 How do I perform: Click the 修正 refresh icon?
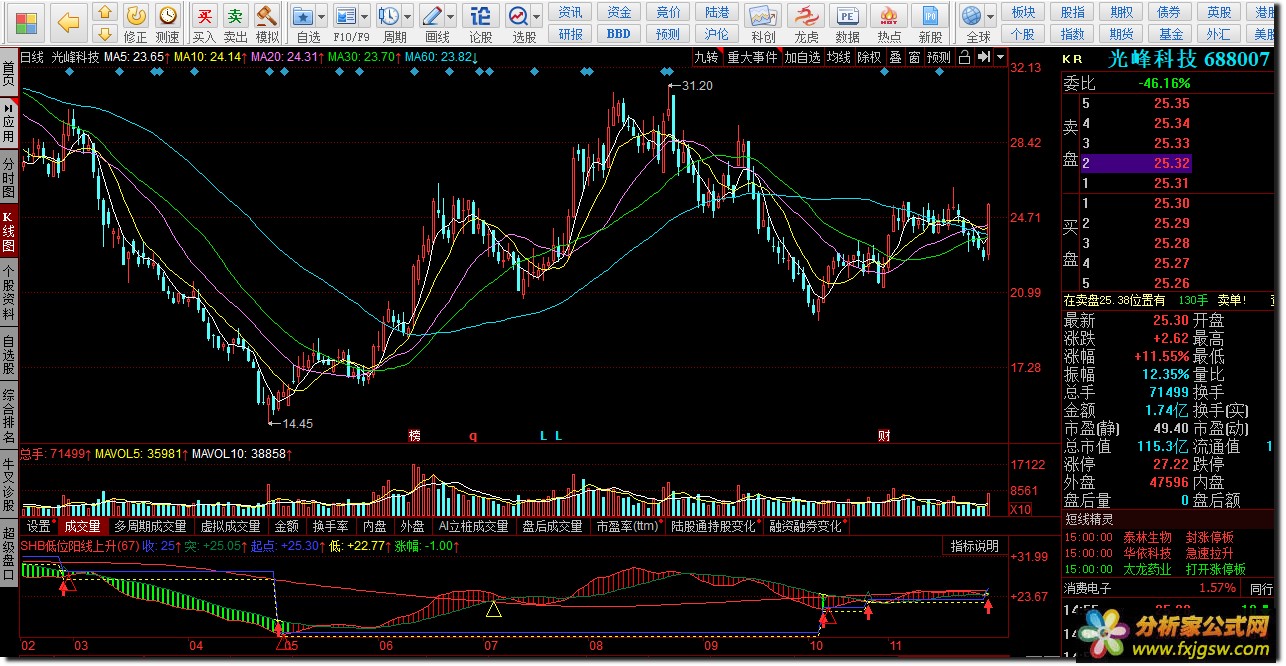click(x=137, y=15)
